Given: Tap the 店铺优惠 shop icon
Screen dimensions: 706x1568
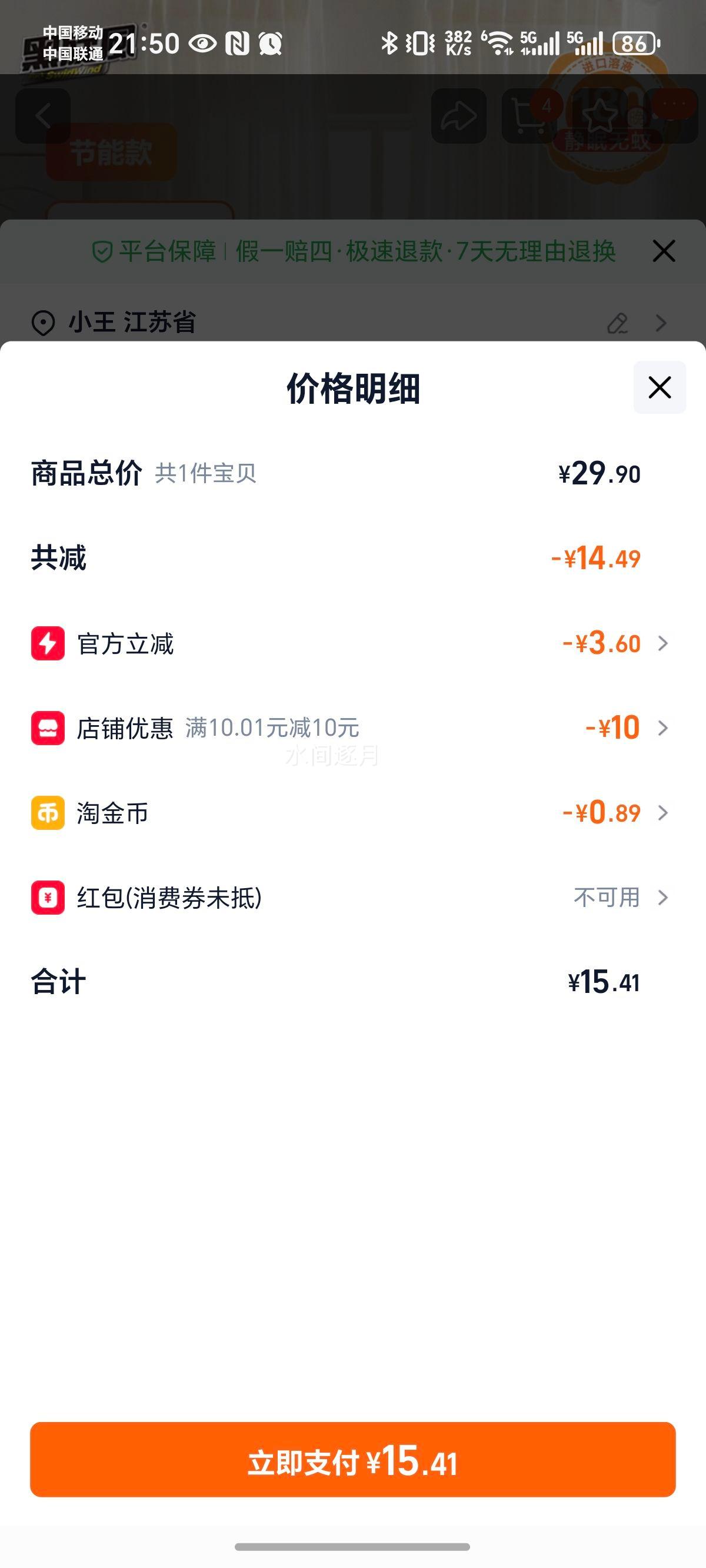Looking at the screenshot, I should point(48,728).
